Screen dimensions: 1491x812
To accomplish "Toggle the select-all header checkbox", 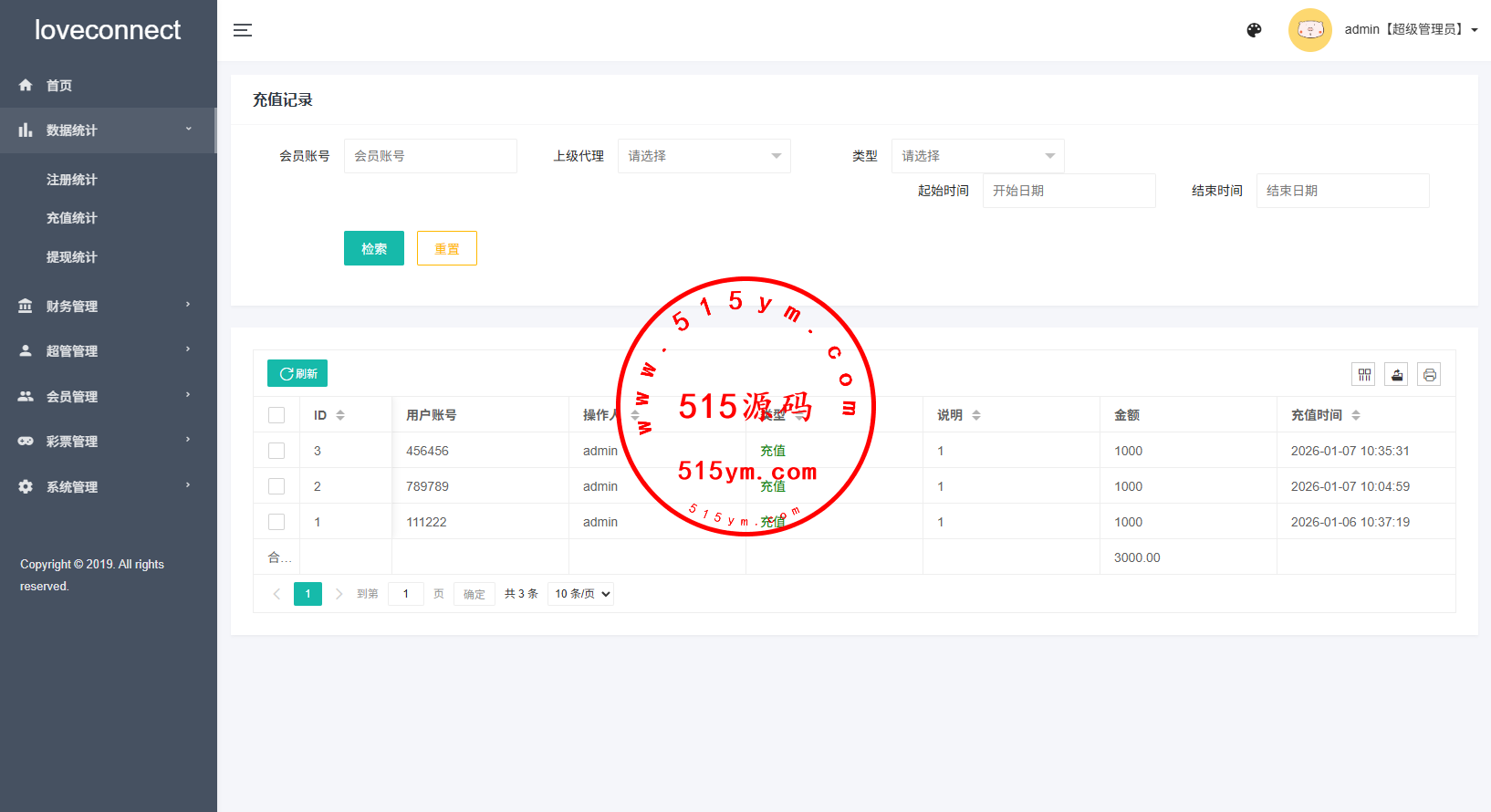I will pos(276,415).
